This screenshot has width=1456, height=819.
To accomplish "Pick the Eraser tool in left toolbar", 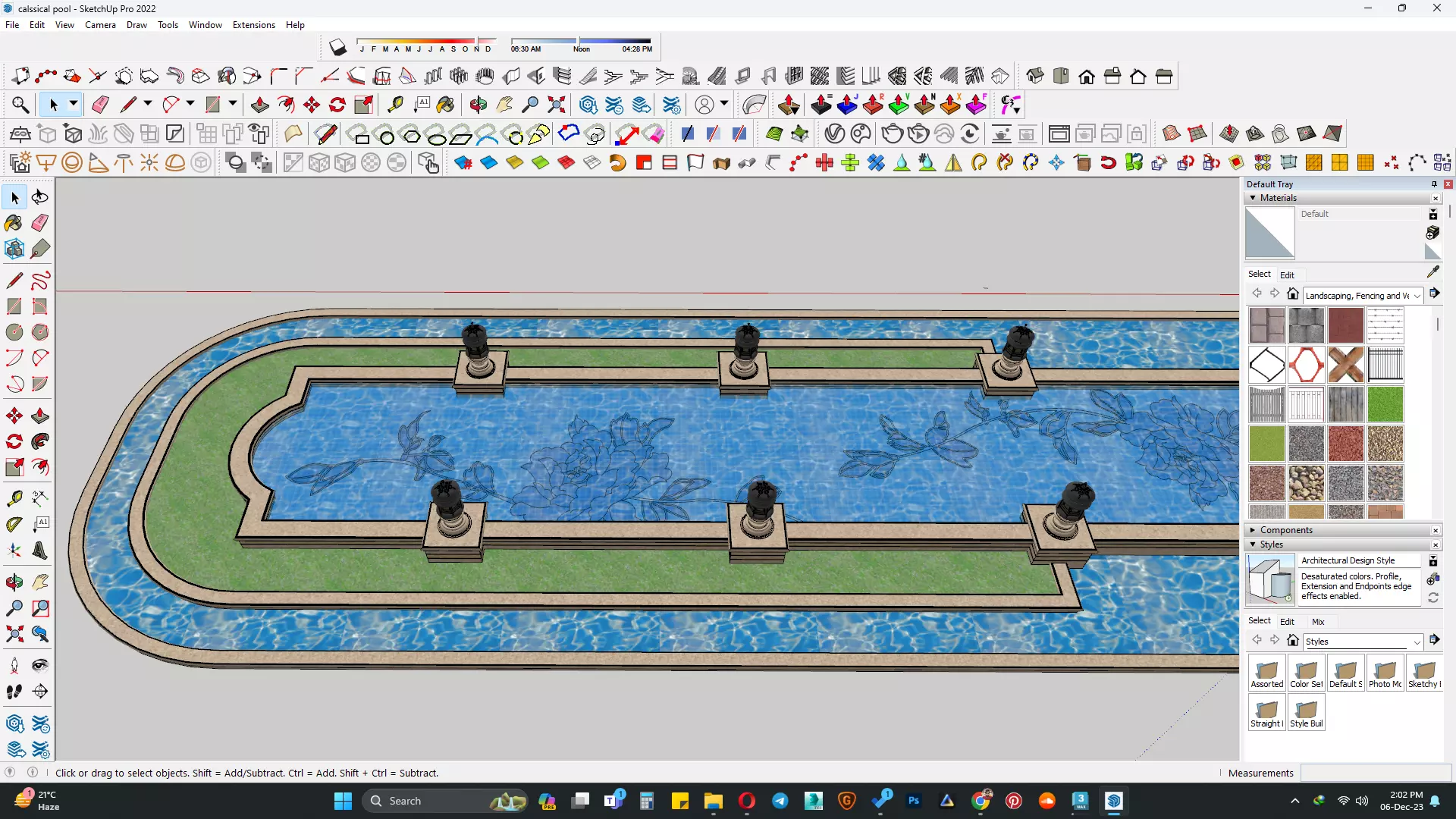I will 40,223.
